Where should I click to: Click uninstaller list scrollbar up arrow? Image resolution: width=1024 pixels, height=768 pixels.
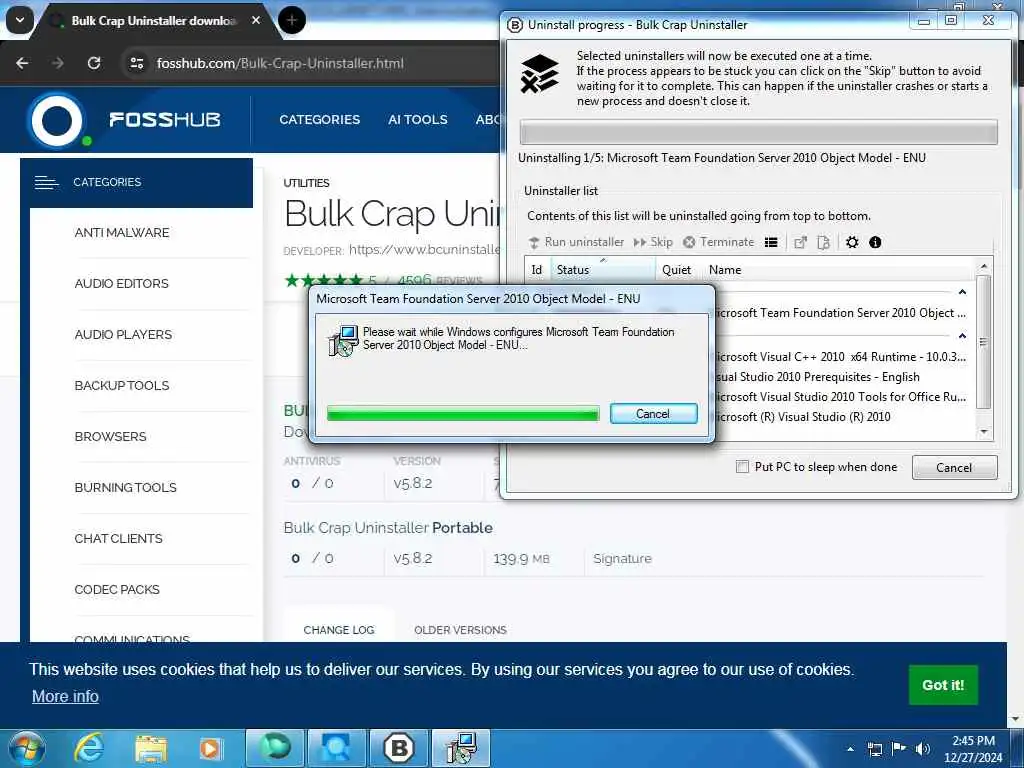984,266
